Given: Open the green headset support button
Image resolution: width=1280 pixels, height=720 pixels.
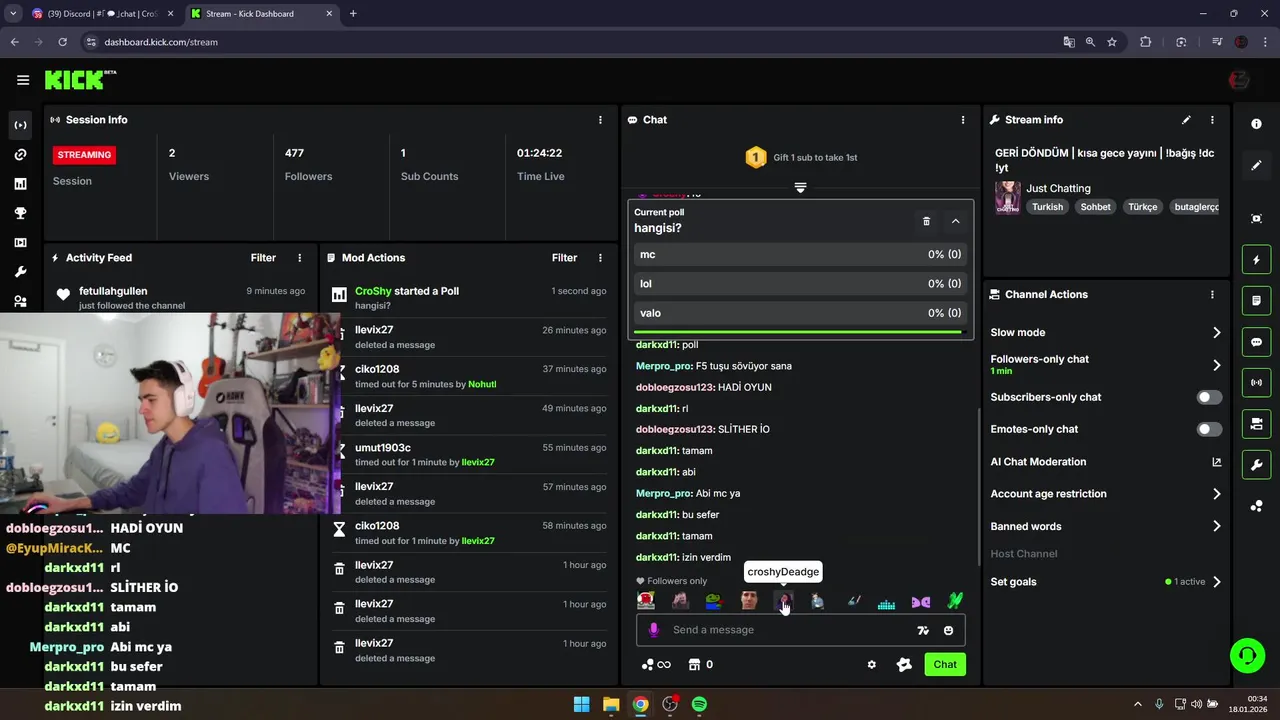Looking at the screenshot, I should [1247, 656].
